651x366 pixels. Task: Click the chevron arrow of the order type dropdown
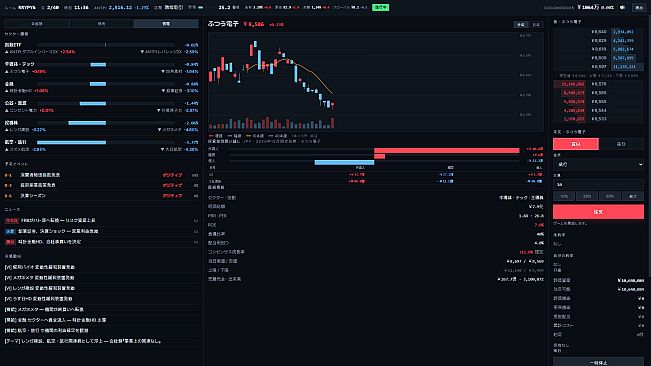point(640,164)
